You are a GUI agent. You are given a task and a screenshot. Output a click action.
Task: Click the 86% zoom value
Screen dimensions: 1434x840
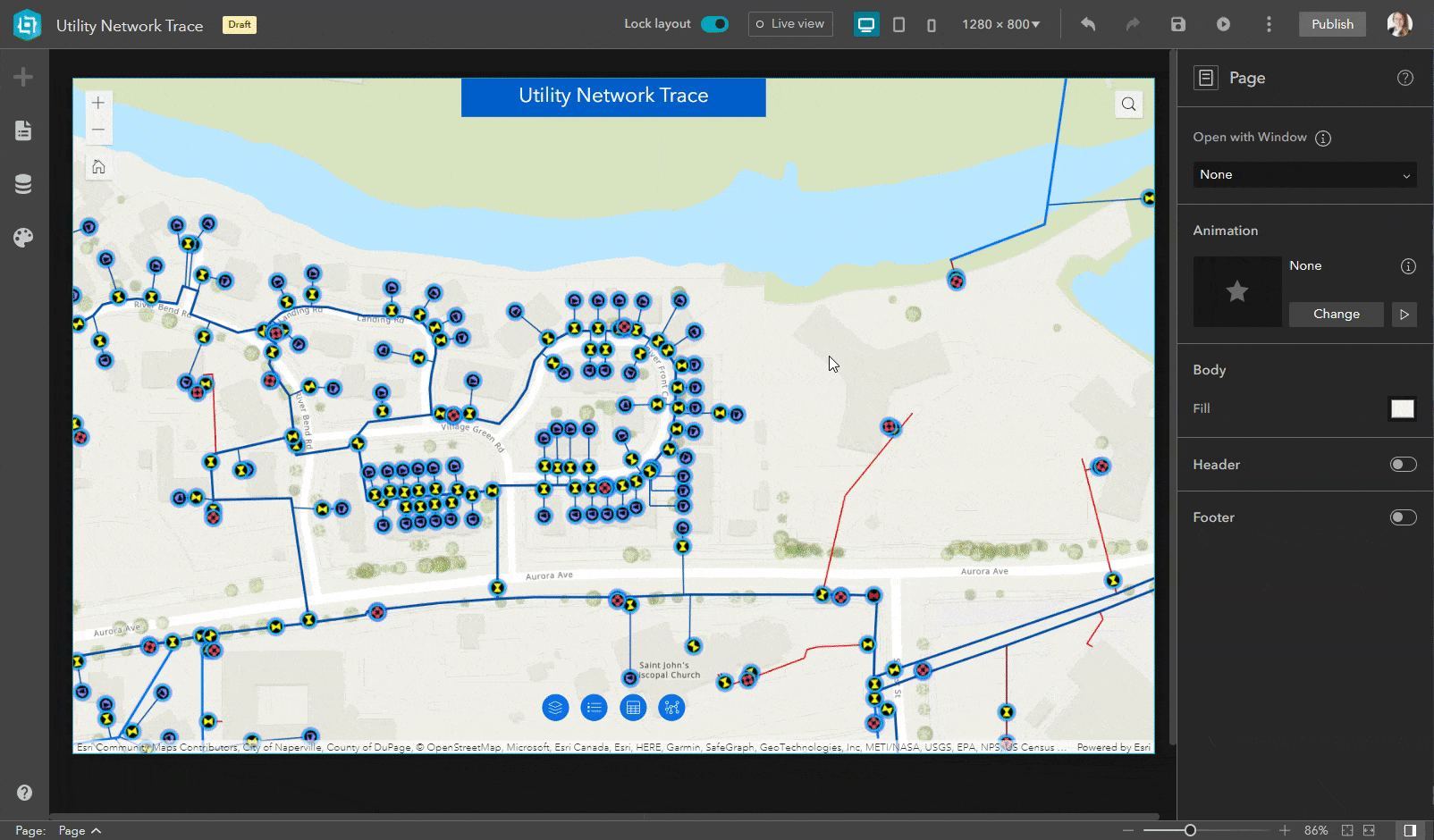click(1316, 830)
